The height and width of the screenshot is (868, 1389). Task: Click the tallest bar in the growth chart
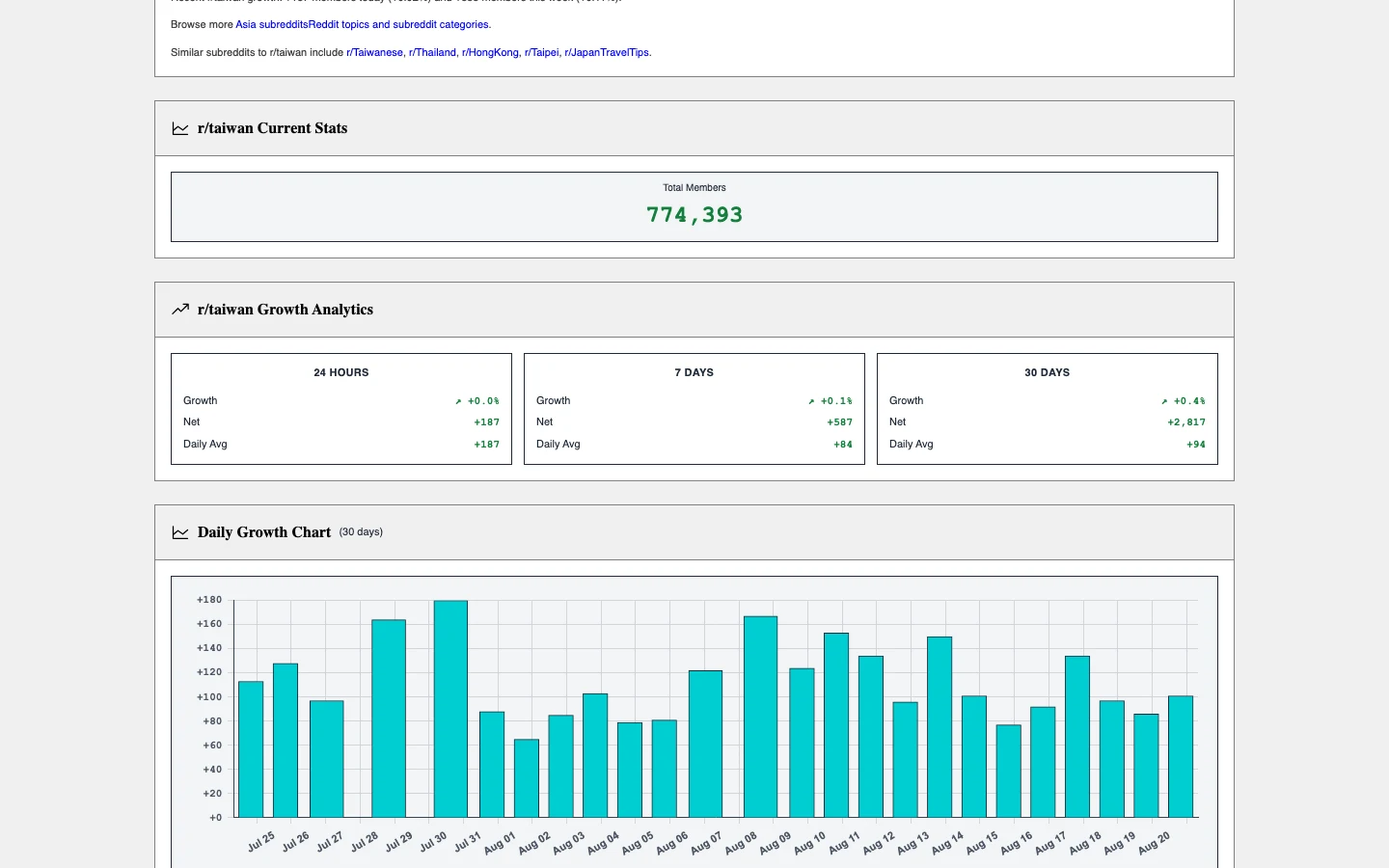(450, 709)
